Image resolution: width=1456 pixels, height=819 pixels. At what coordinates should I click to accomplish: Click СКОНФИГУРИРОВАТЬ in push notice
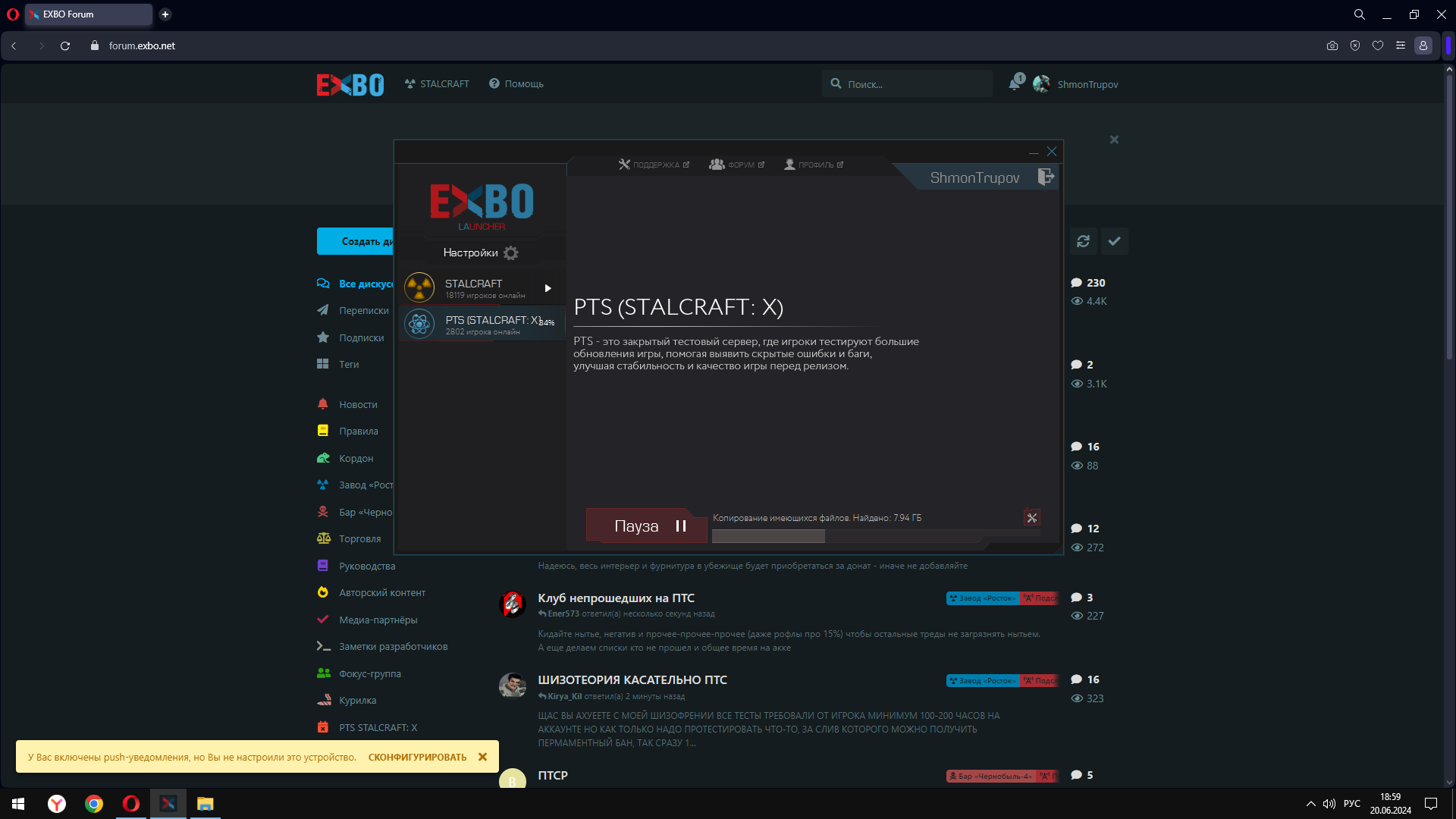coord(418,757)
